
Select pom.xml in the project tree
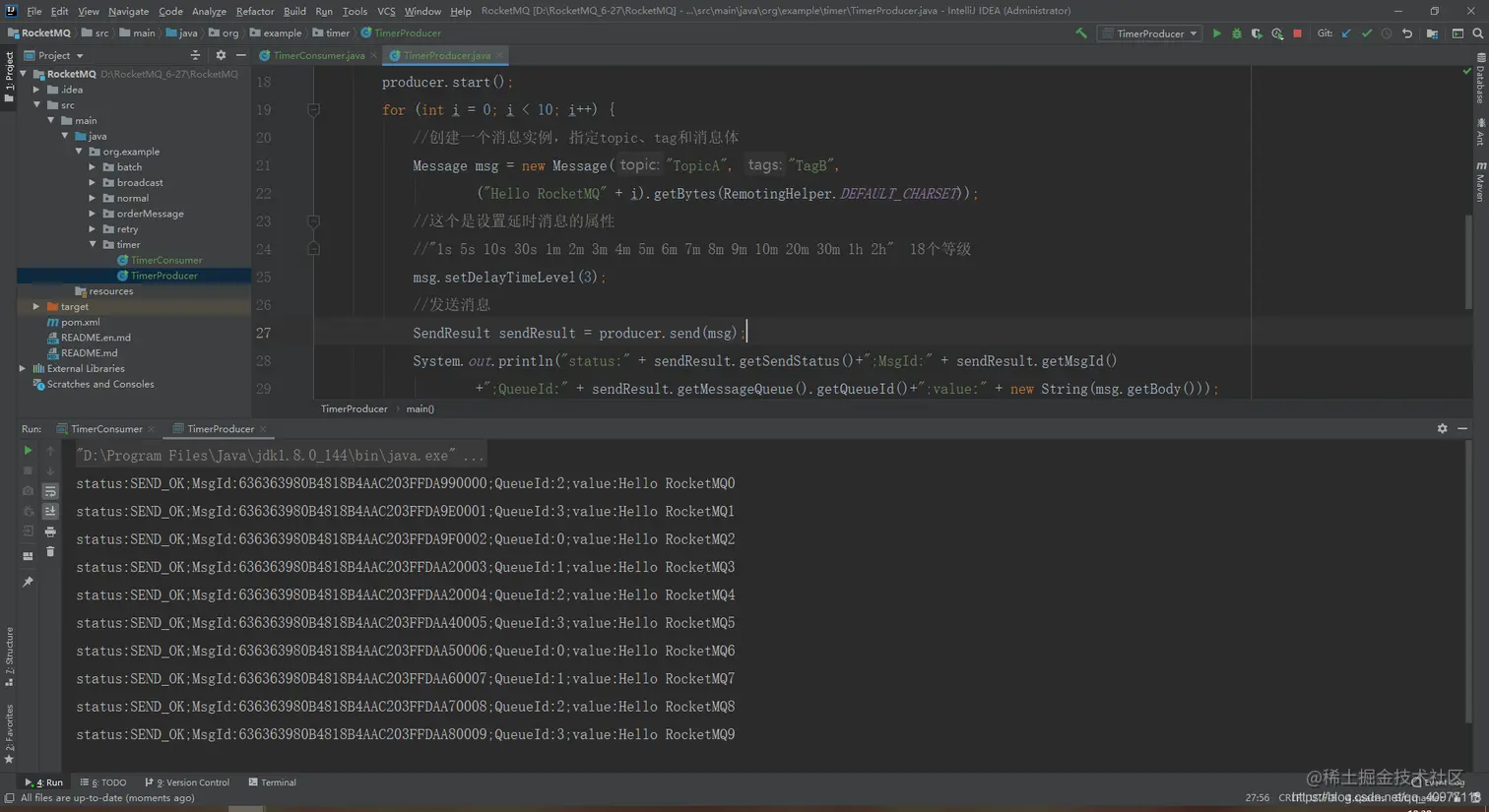click(x=80, y=322)
